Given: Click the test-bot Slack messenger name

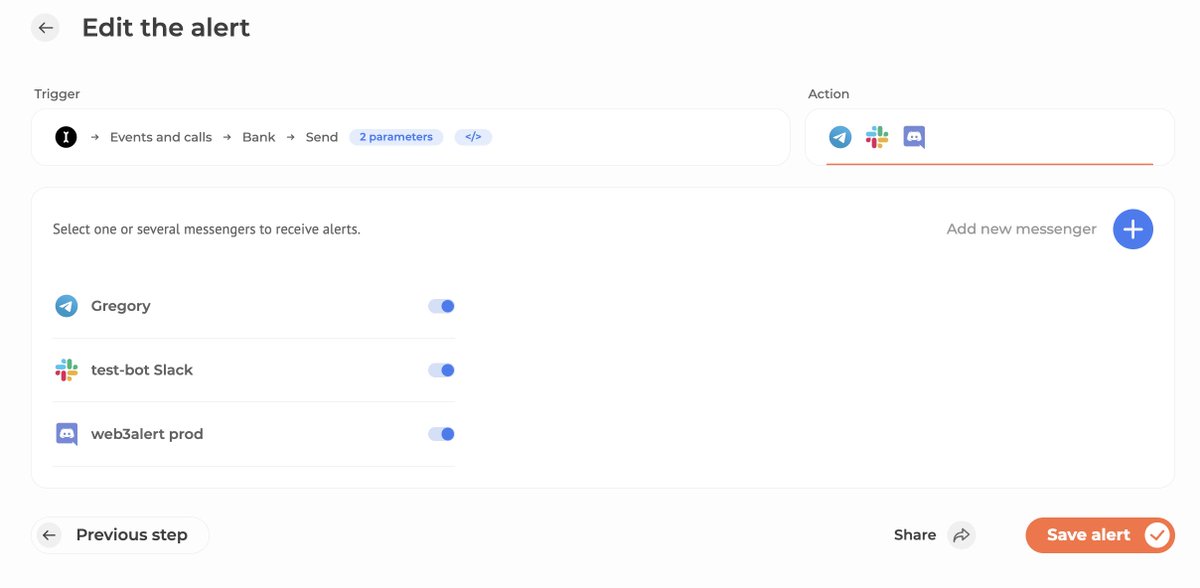Looking at the screenshot, I should click(x=142, y=370).
